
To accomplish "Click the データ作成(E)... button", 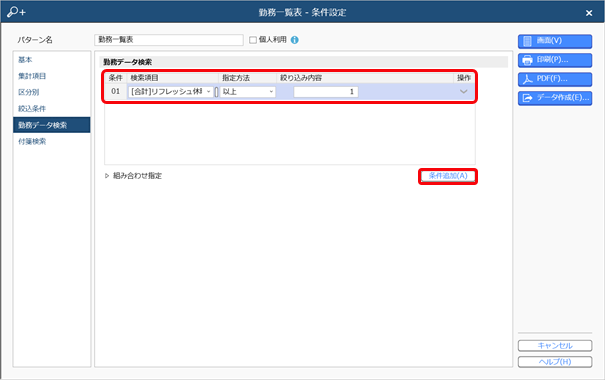I will click(555, 98).
